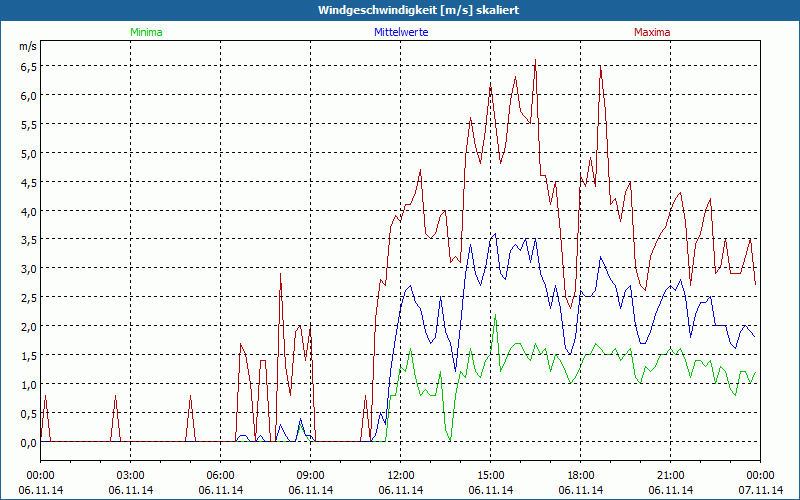Click the 07.11.14 date label
The image size is (800, 500).
point(761,490)
